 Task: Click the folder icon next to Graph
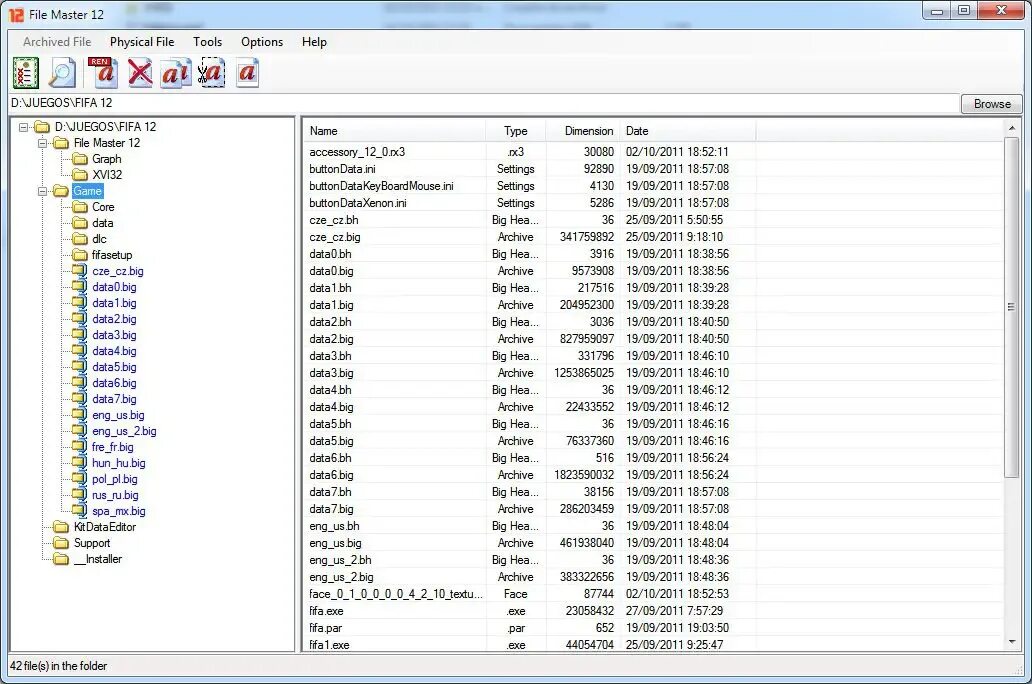(x=80, y=159)
